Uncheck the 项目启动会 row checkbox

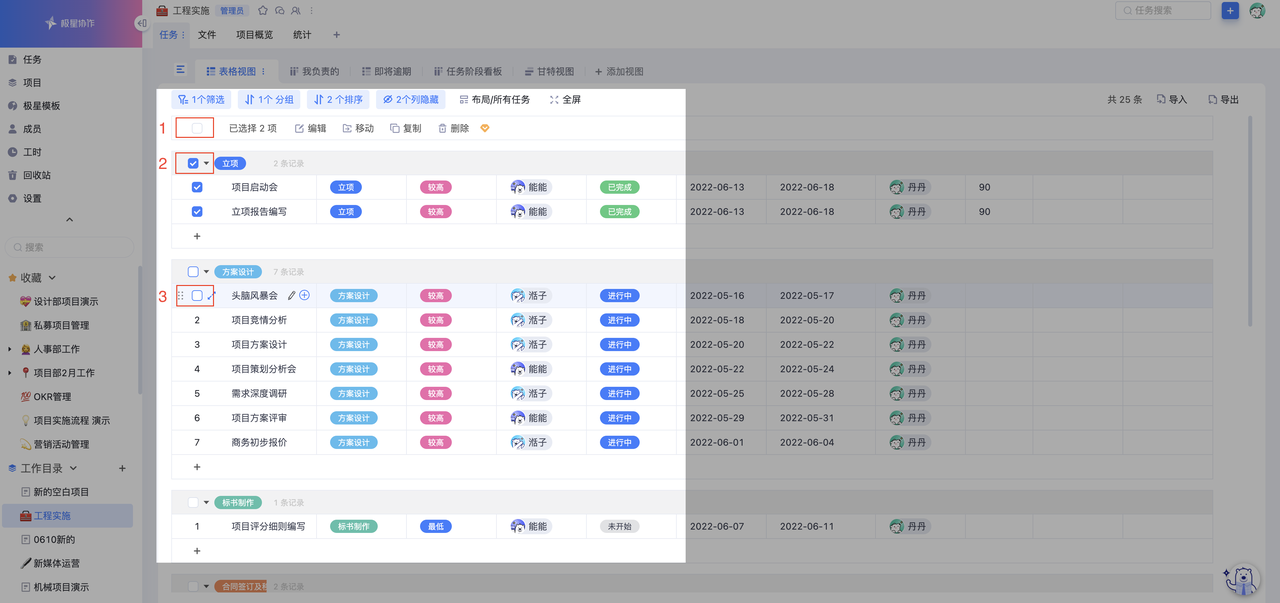tap(197, 187)
